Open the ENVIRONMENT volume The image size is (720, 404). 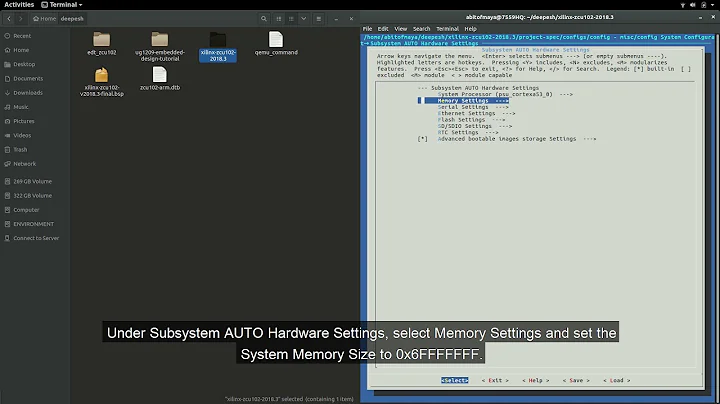pyautogui.click(x=35, y=224)
